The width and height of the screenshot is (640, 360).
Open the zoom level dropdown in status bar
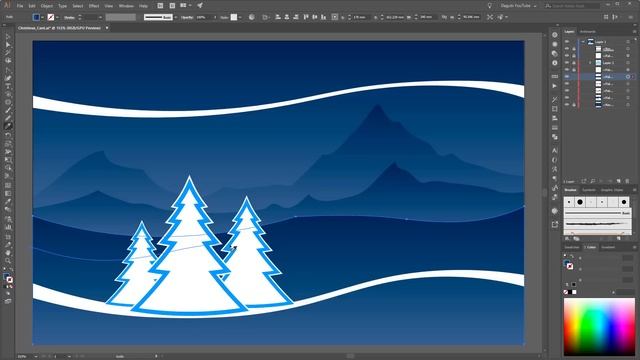coord(36,356)
